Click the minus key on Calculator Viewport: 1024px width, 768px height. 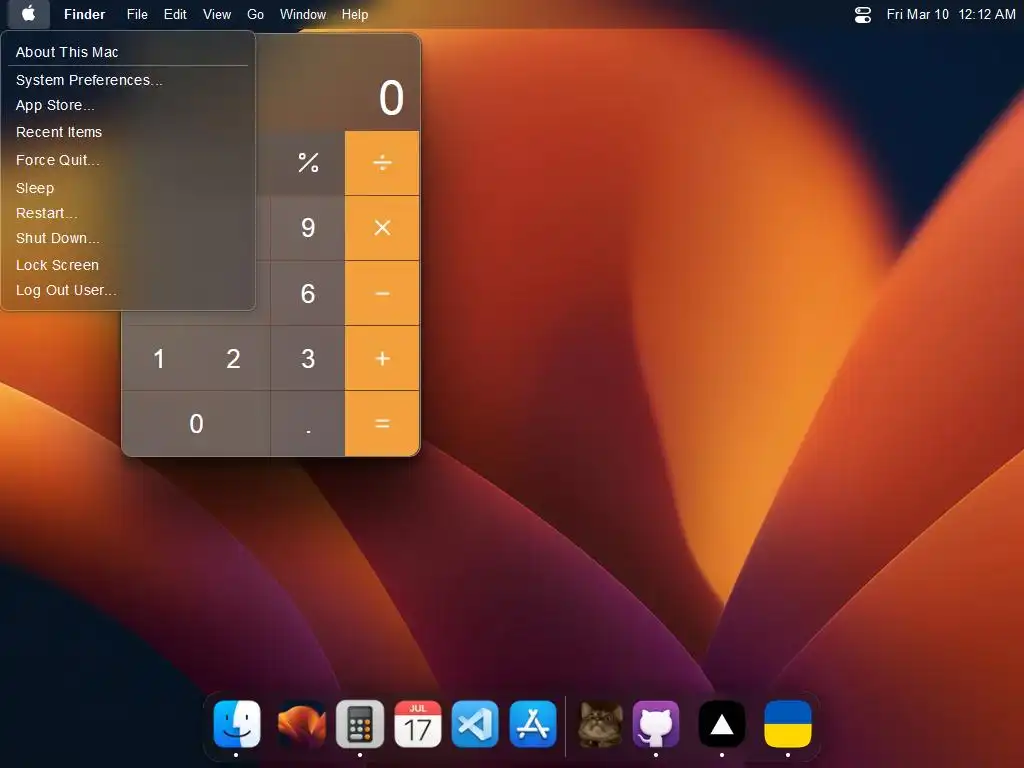click(x=382, y=293)
